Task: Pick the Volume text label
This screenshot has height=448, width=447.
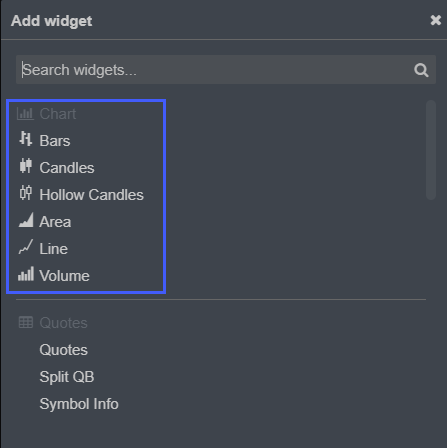Action: pyautogui.click(x=64, y=276)
